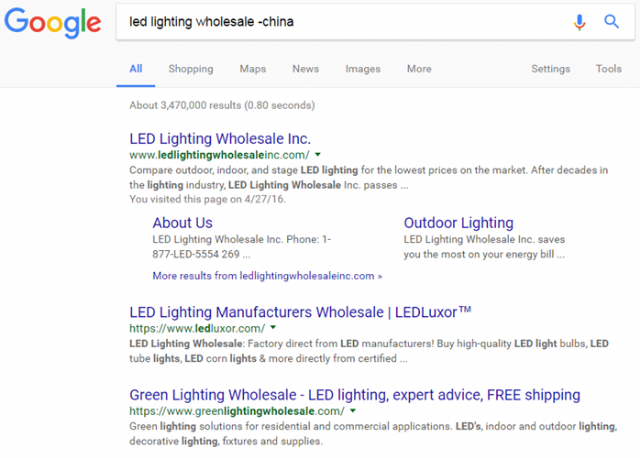Click the Google logo
The height and width of the screenshot is (458, 640).
[x=53, y=23]
